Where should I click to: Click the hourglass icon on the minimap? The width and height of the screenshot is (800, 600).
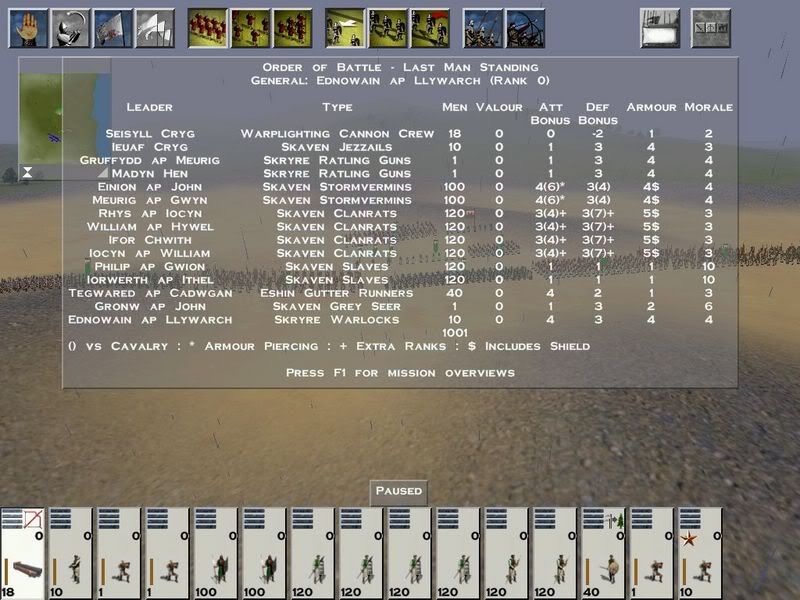[28, 172]
